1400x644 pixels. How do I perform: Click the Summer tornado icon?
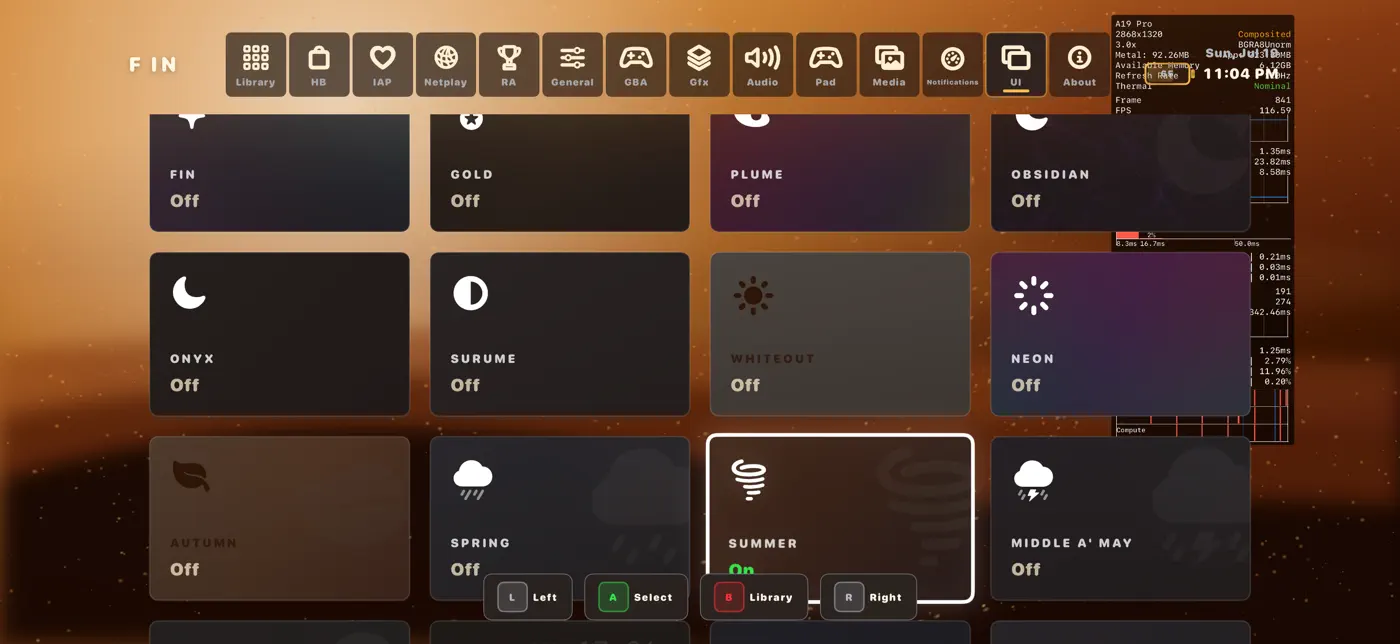click(749, 480)
